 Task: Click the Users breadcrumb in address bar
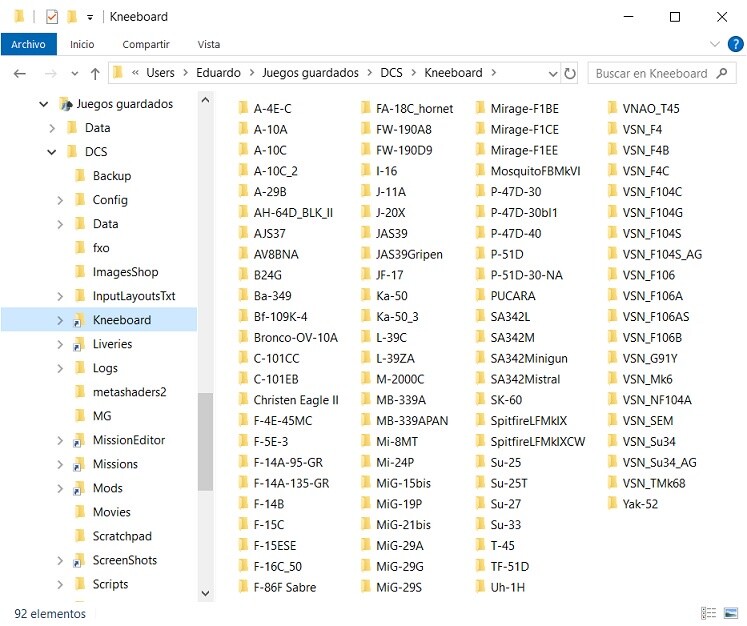tap(160, 73)
